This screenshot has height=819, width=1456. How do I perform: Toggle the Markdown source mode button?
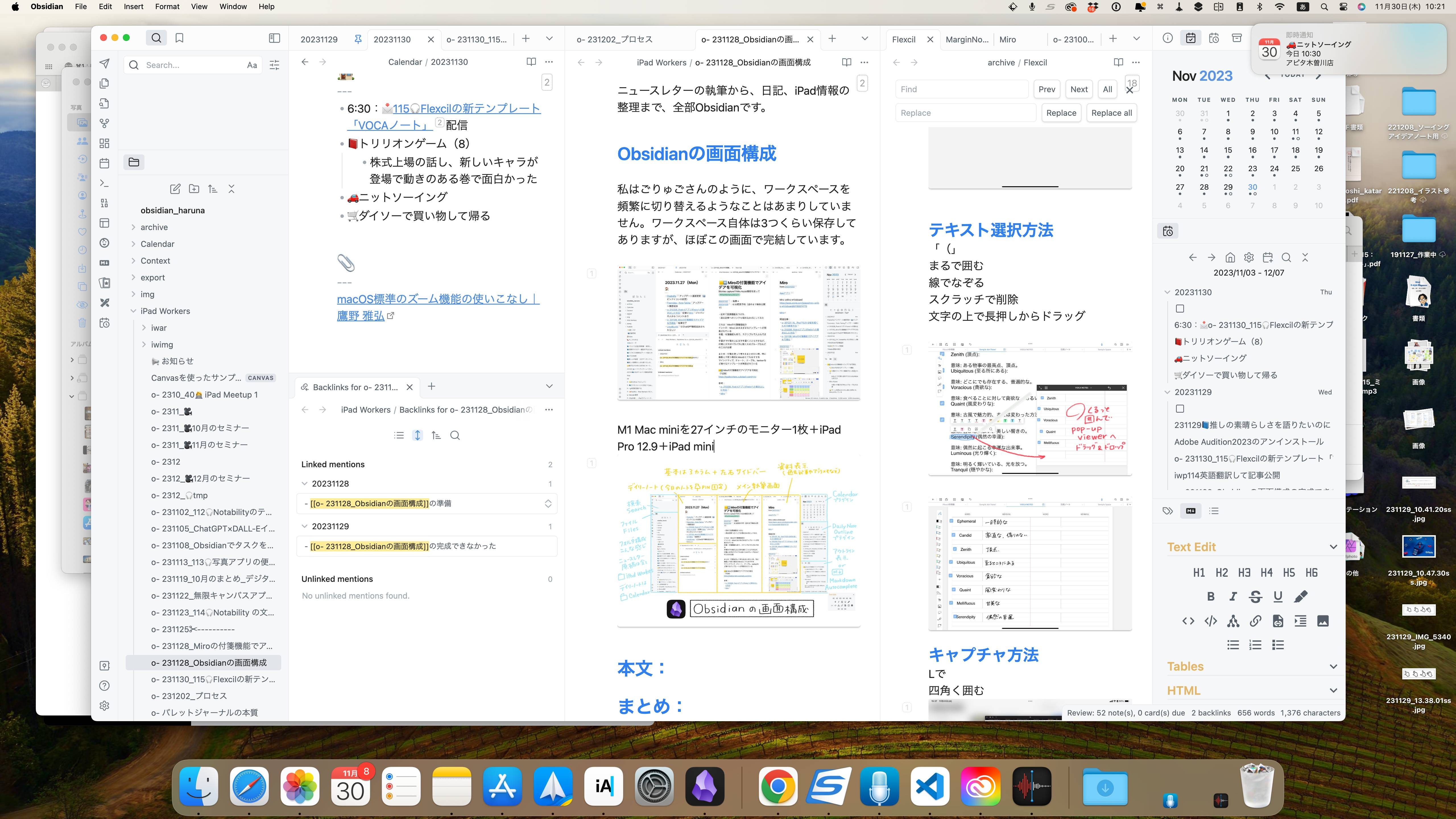pos(1191,511)
